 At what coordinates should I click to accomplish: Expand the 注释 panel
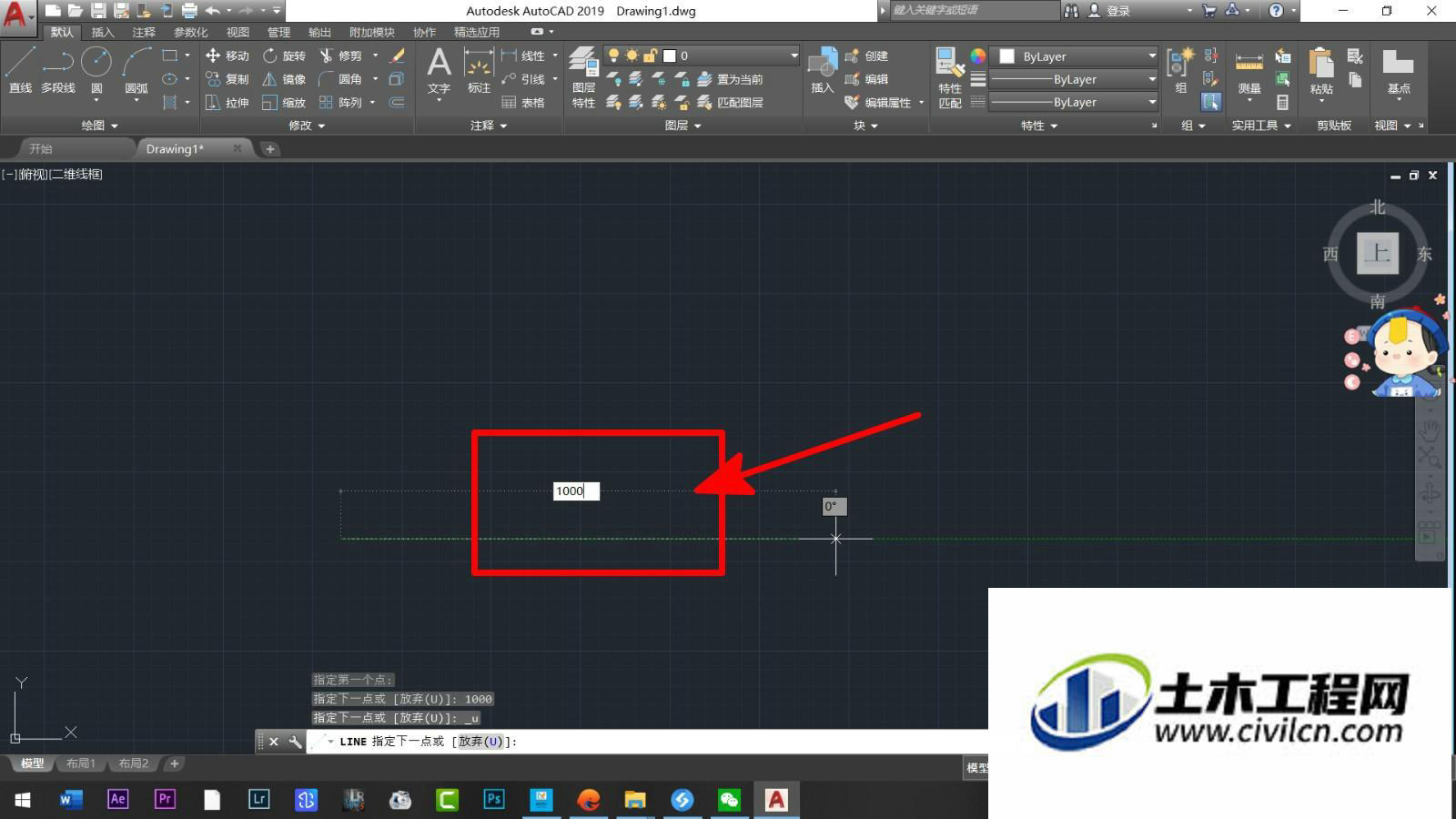(489, 126)
